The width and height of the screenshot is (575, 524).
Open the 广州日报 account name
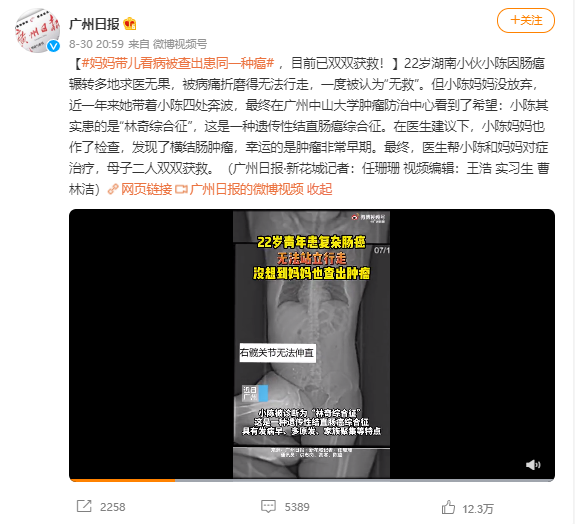click(94, 24)
